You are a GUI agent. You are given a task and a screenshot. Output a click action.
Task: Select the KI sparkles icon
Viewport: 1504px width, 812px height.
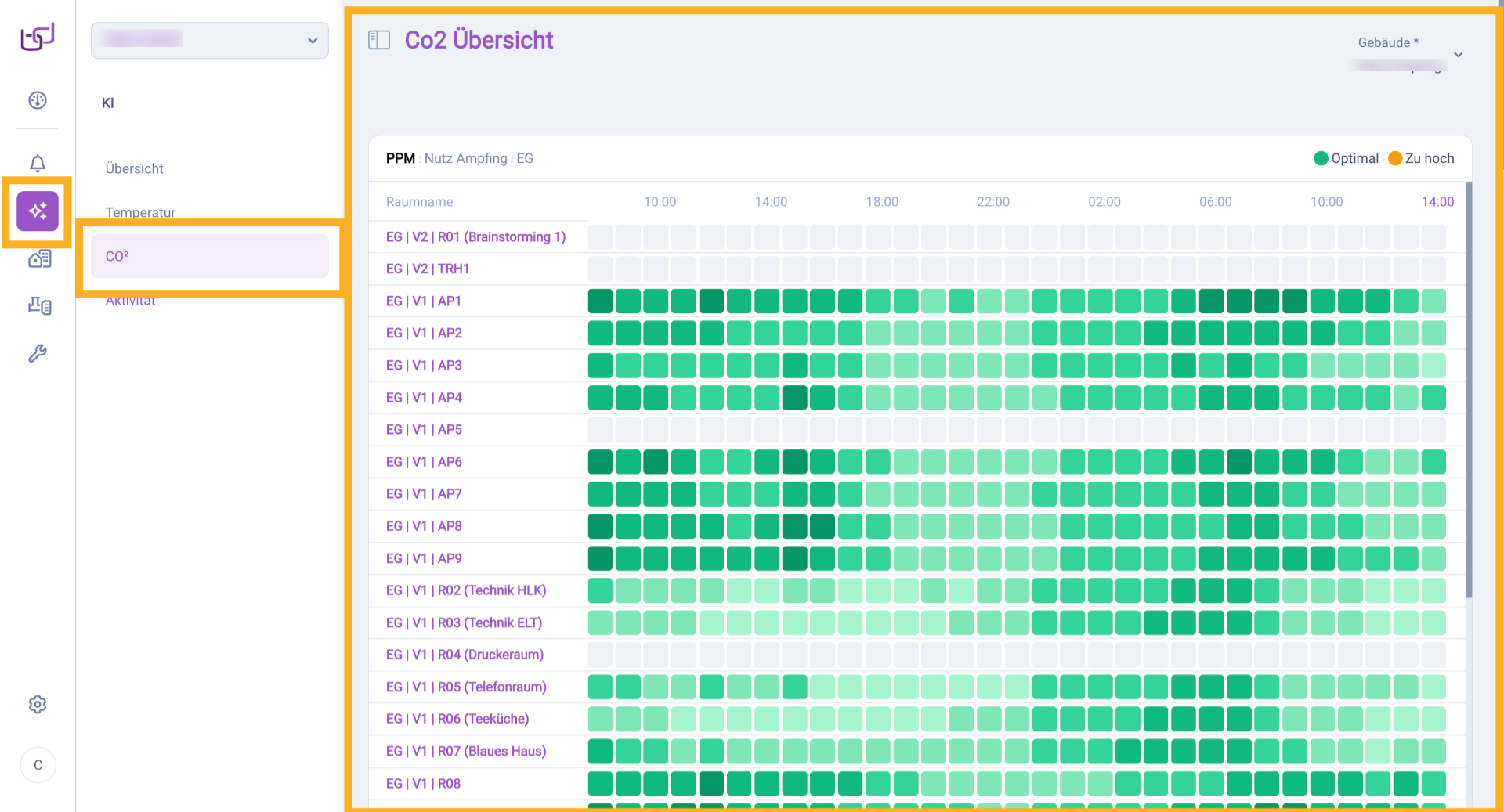[x=38, y=211]
